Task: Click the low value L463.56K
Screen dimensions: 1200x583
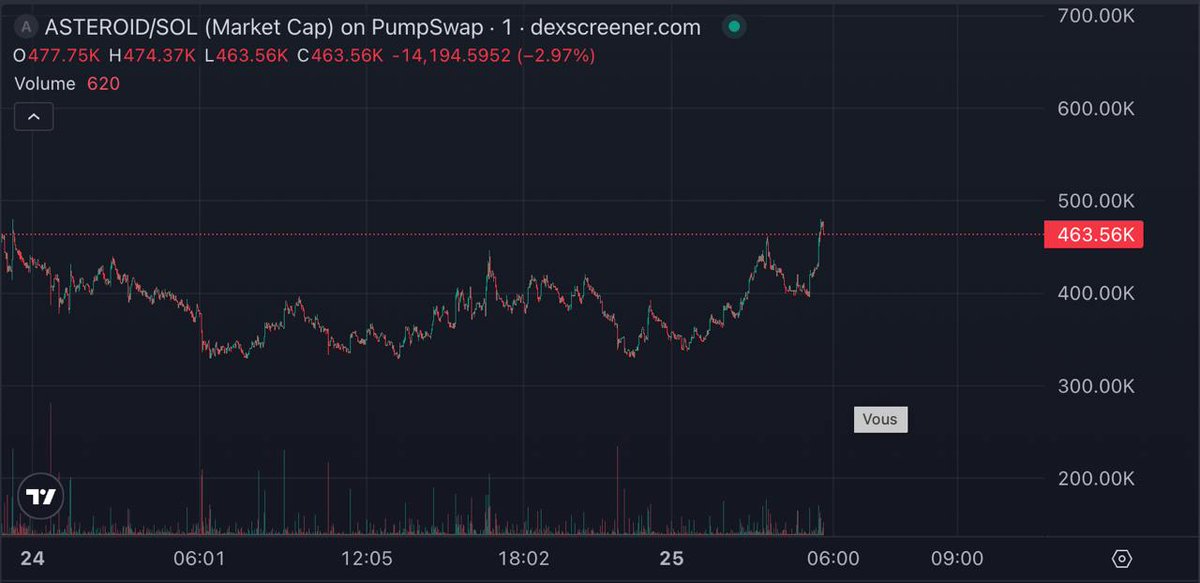Action: click(x=248, y=56)
